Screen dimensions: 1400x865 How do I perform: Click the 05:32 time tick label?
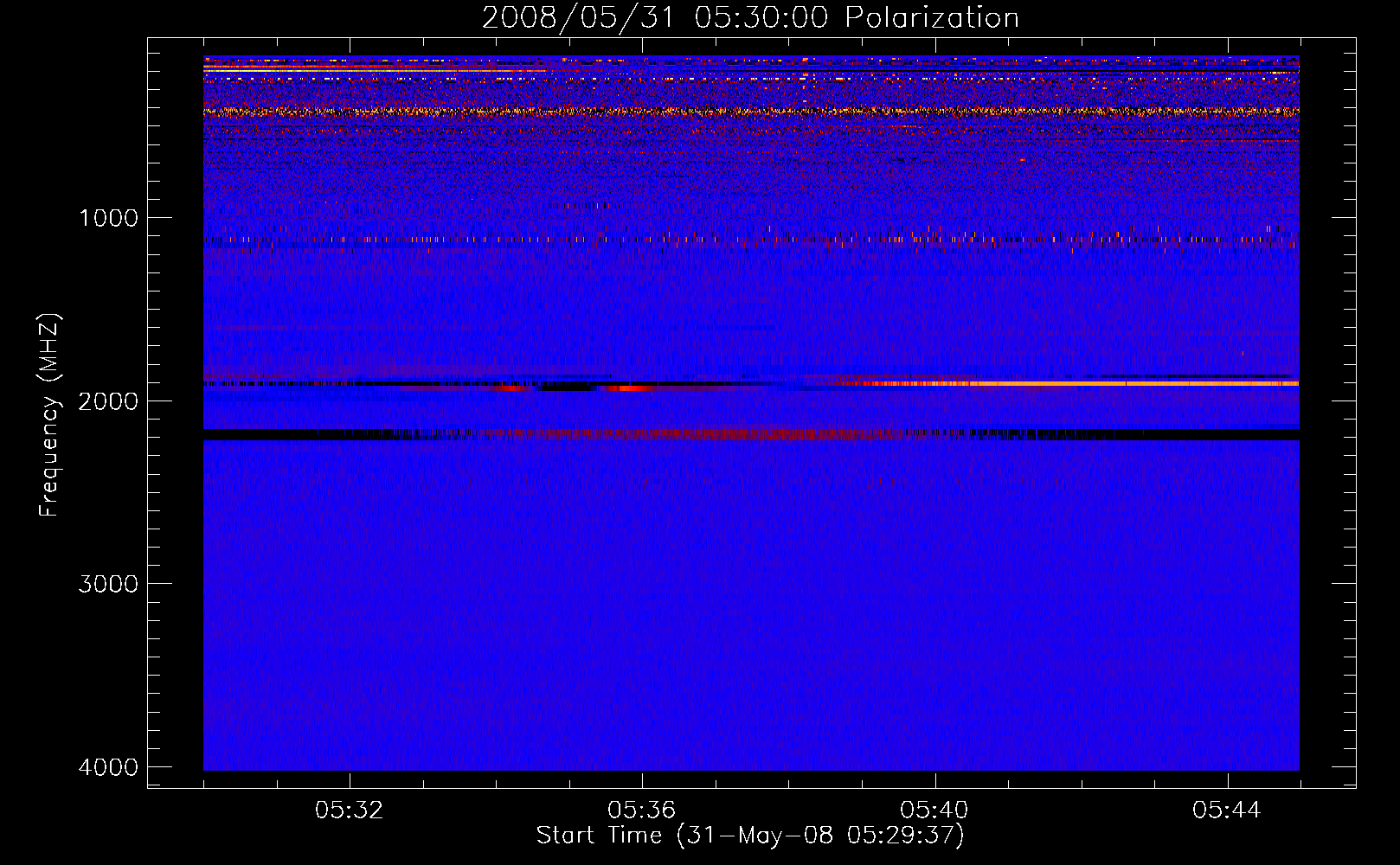(x=350, y=811)
